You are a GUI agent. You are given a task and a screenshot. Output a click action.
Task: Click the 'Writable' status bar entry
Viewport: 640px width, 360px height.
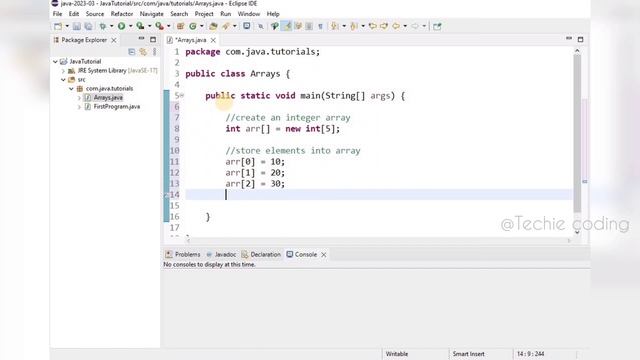(397, 354)
